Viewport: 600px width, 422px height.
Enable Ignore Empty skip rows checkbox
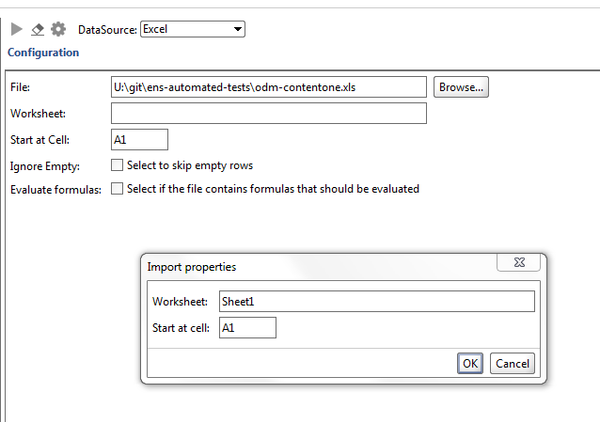117,165
